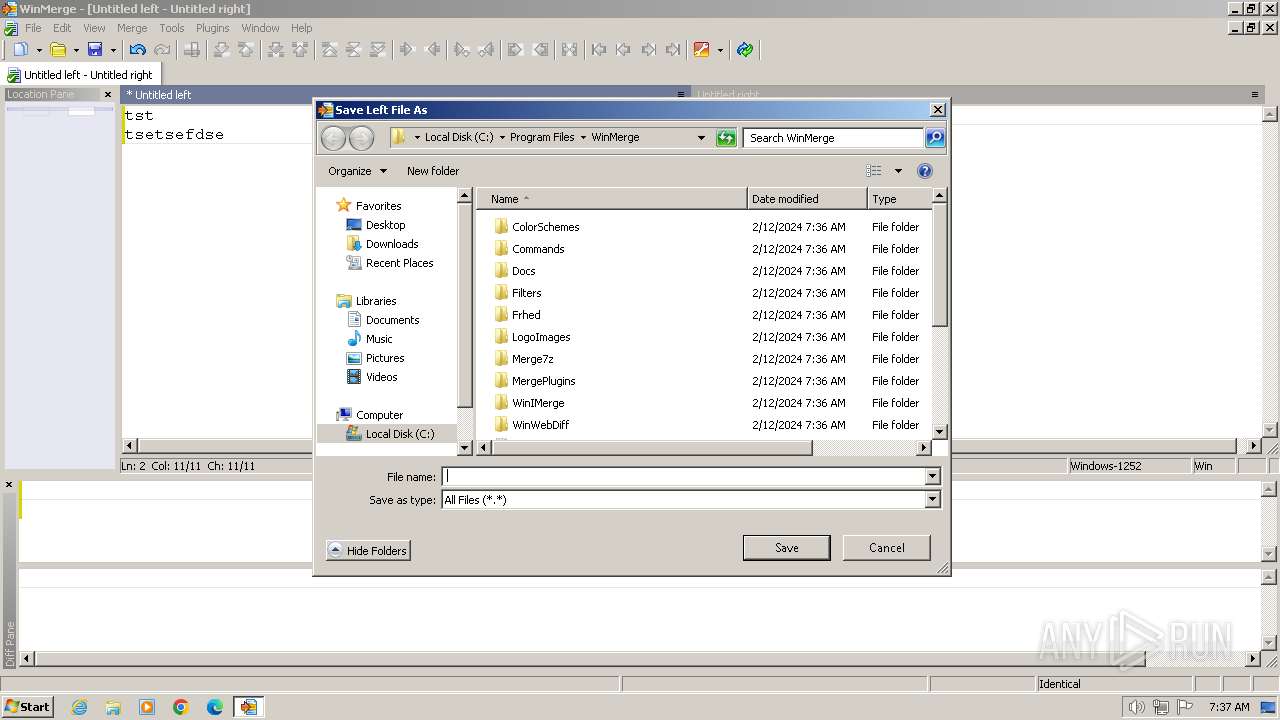Open the Save as type dropdown
Image resolution: width=1280 pixels, height=720 pixels.
pos(933,500)
